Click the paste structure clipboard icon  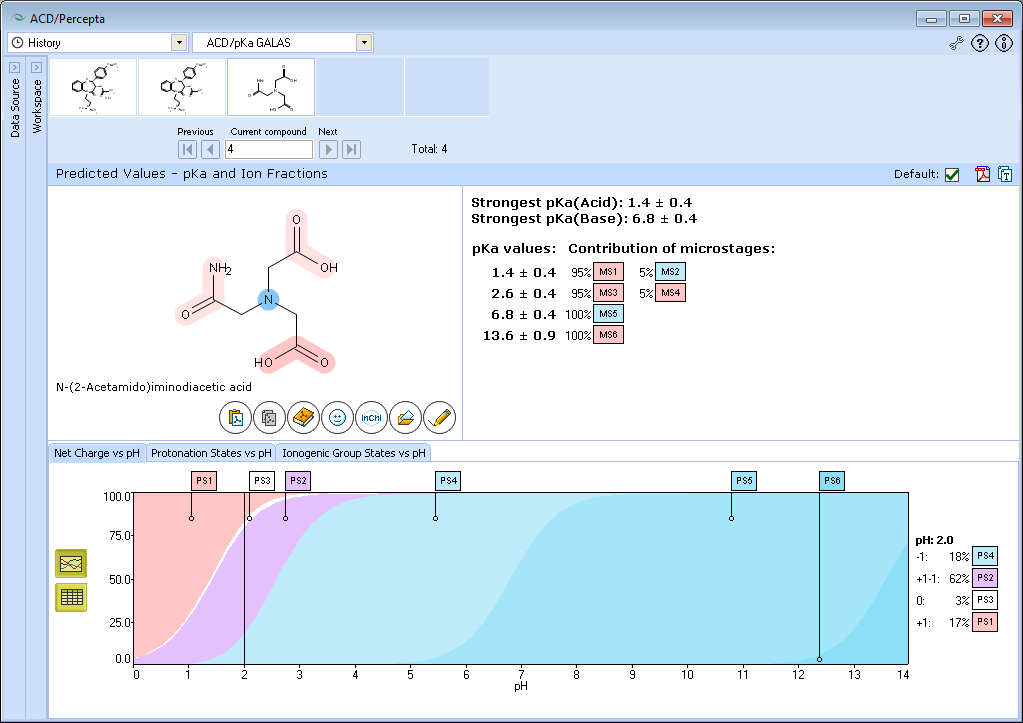pos(236,418)
